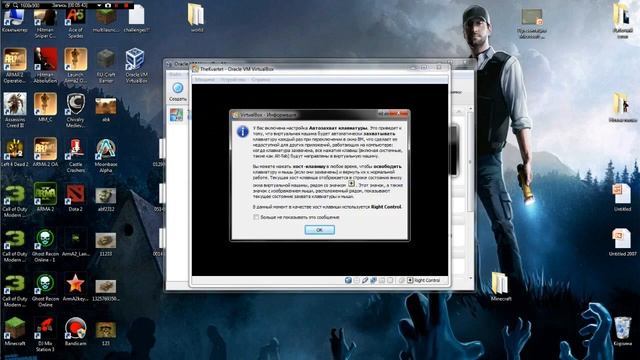Open Launch Arma2 OA shortcut
This screenshot has width=640, height=360.
[76, 65]
